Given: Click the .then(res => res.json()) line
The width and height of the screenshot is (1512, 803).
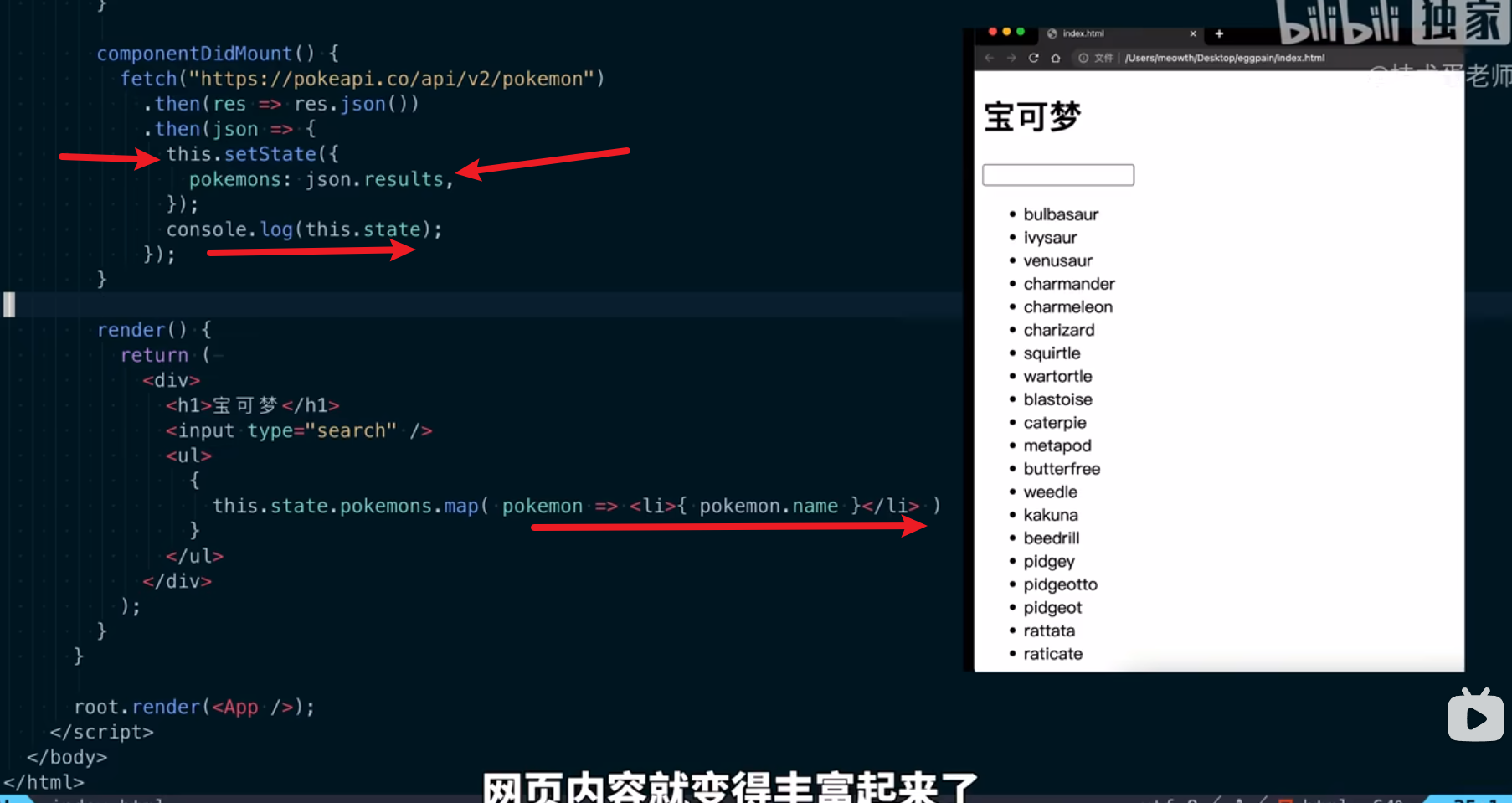Looking at the screenshot, I should click(x=280, y=104).
